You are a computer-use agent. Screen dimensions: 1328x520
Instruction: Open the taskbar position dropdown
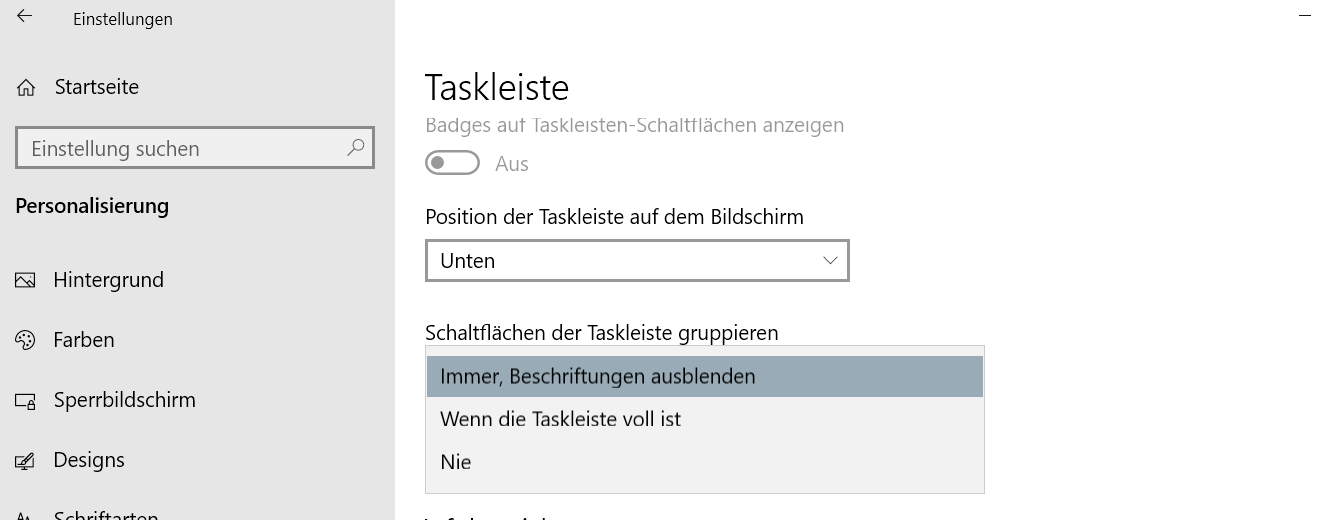pyautogui.click(x=636, y=261)
